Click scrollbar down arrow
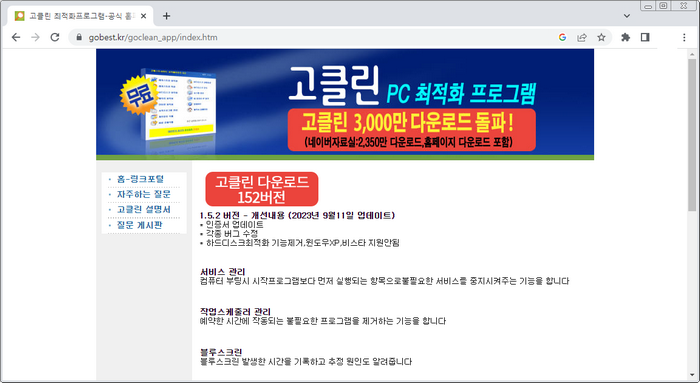The width and height of the screenshot is (700, 383). point(692,375)
